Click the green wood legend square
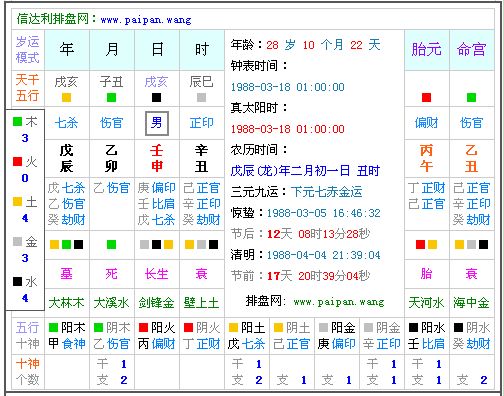This screenshot has width=504, height=396. pyautogui.click(x=17, y=121)
